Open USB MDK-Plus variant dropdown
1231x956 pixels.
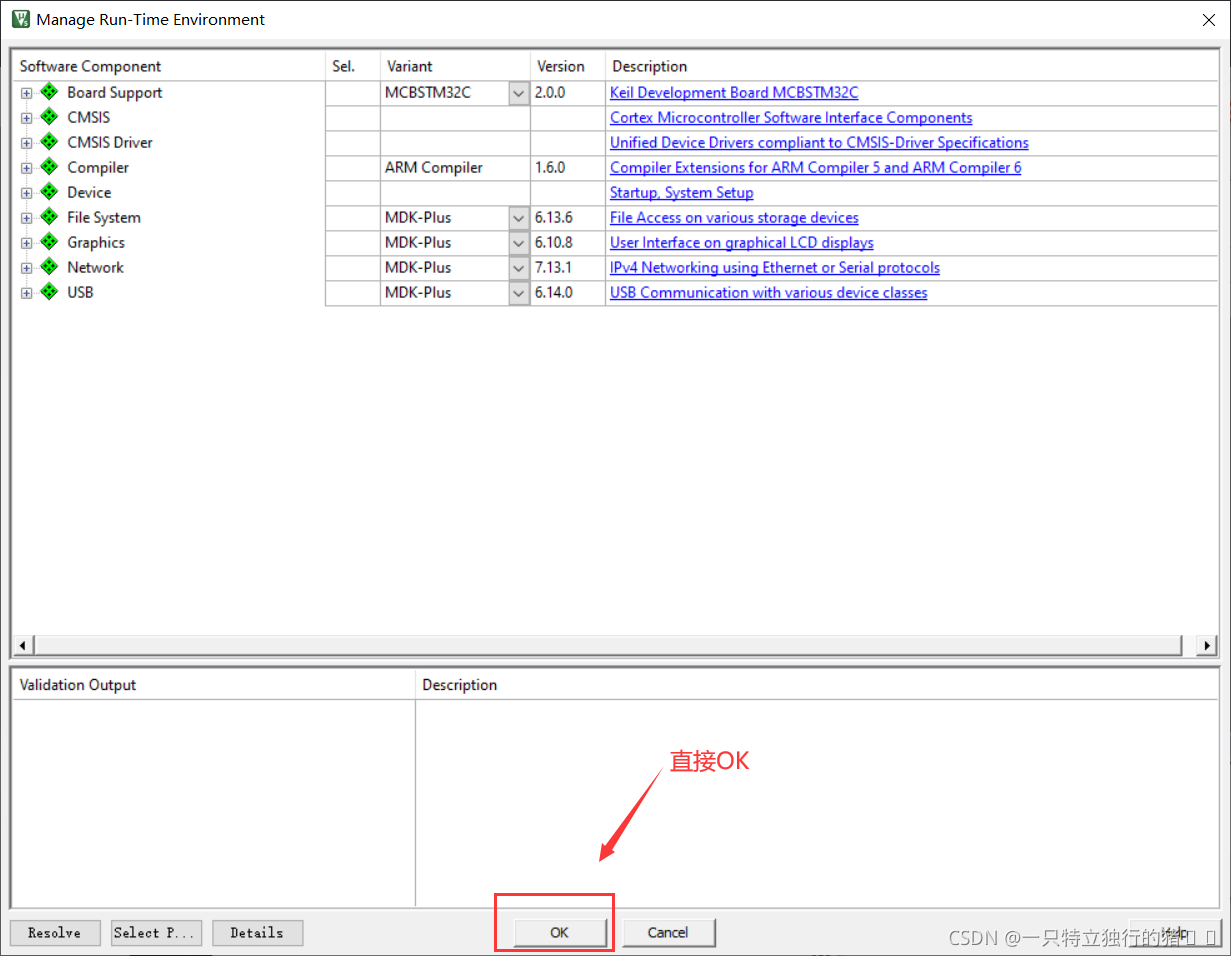tap(519, 293)
